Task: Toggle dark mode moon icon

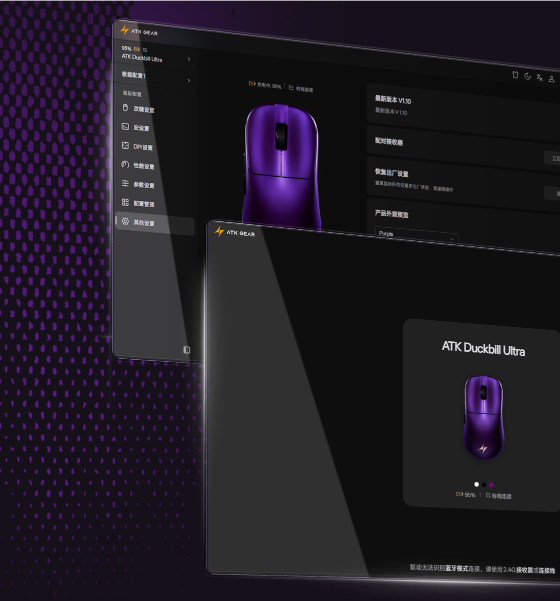Action: pyautogui.click(x=527, y=76)
